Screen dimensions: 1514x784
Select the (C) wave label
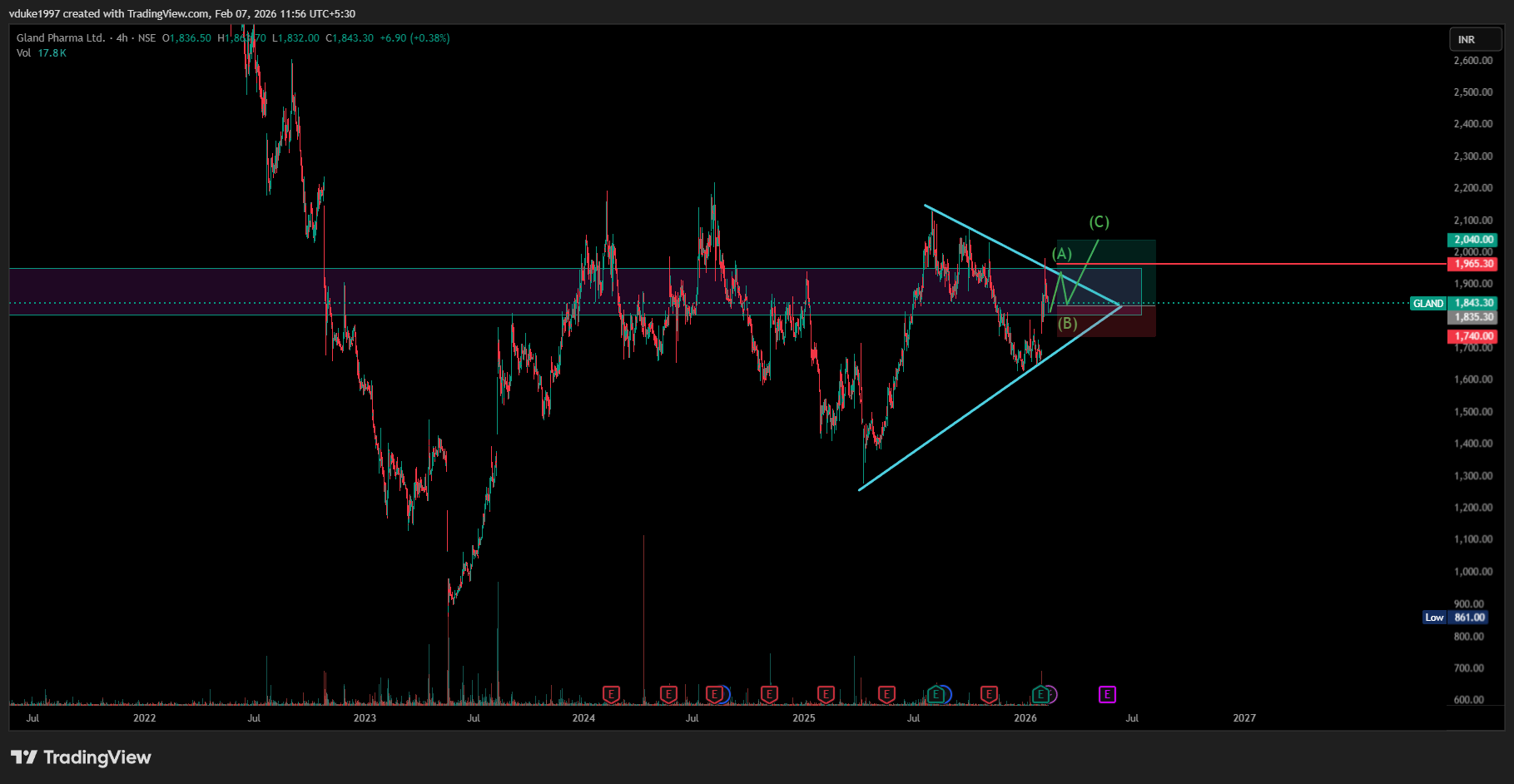pyautogui.click(x=1099, y=222)
